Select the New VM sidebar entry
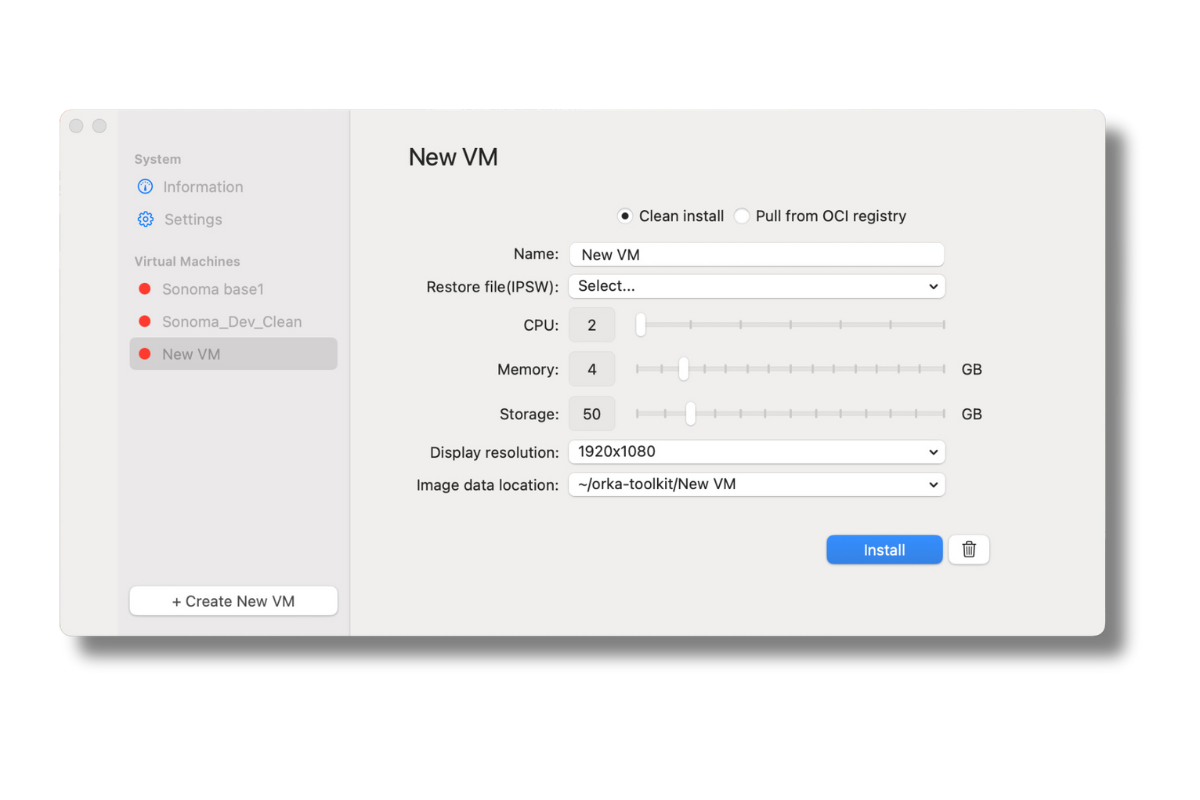This screenshot has width=1200, height=800. click(233, 354)
